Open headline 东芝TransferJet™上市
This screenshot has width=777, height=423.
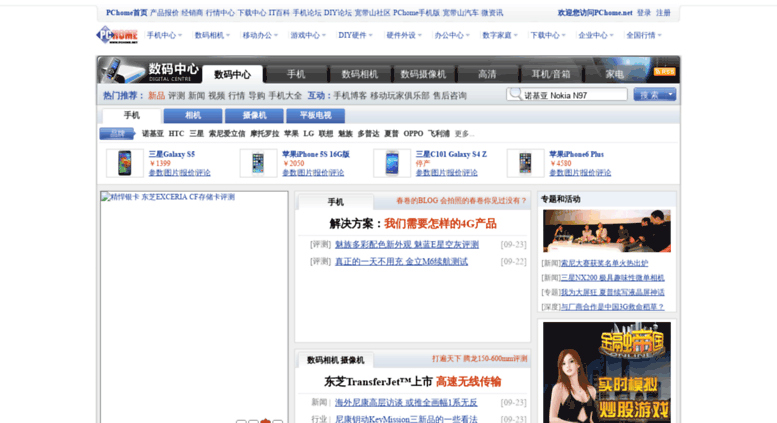[379, 382]
